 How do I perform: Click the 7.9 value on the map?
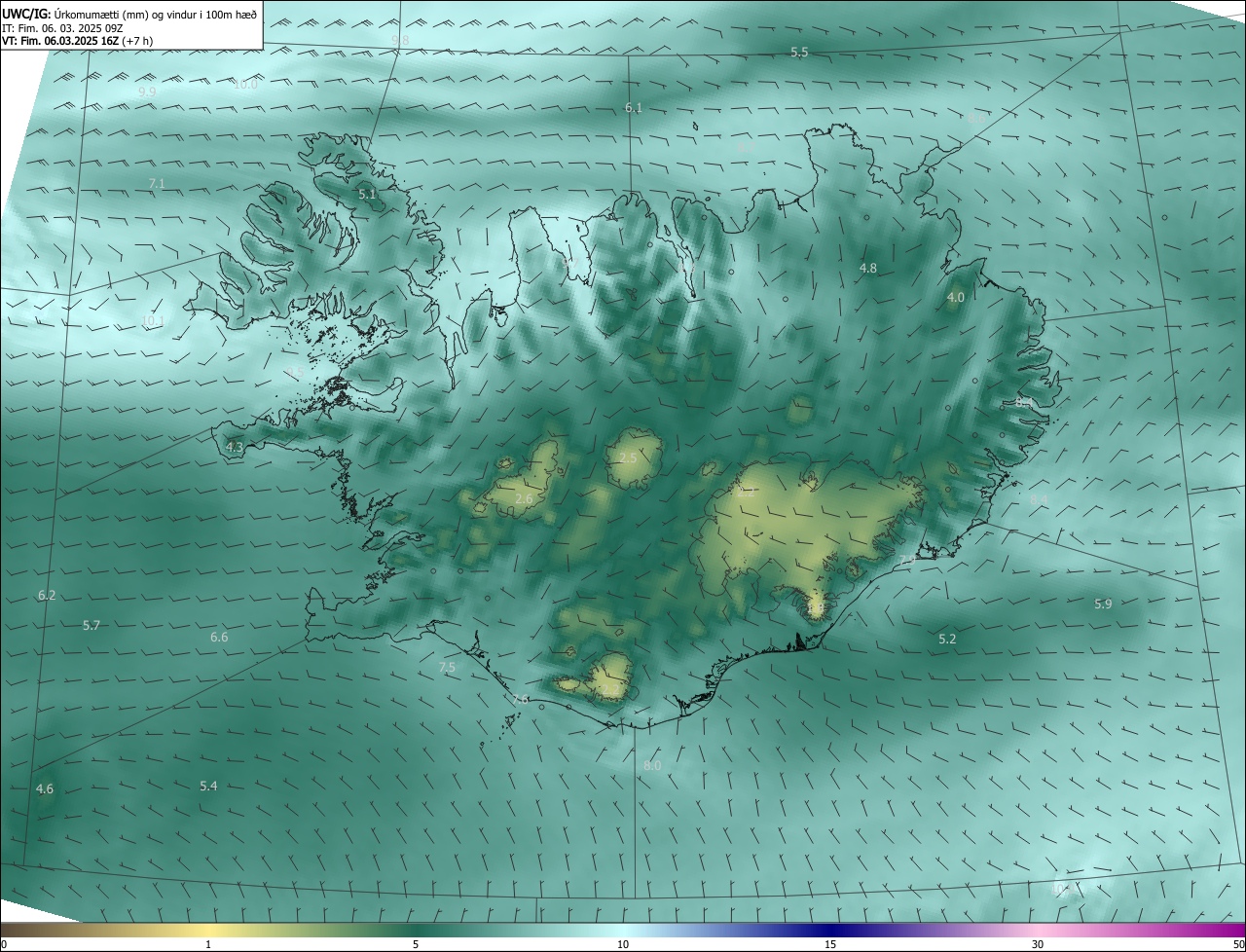click(x=908, y=560)
